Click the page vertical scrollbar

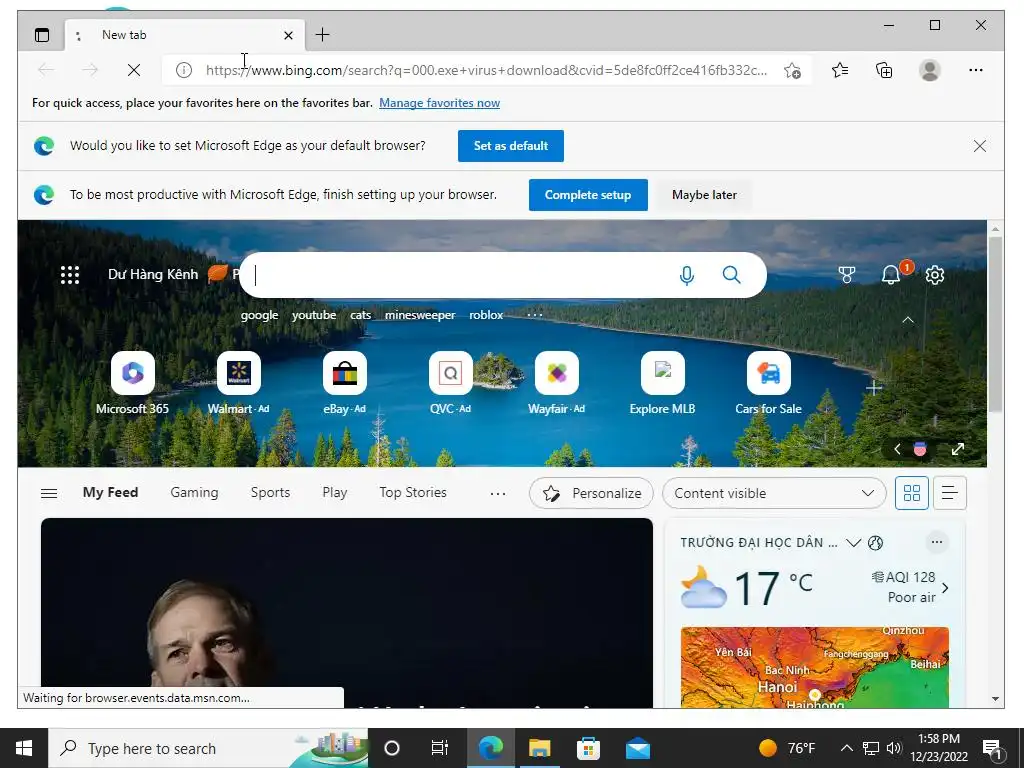[995, 323]
